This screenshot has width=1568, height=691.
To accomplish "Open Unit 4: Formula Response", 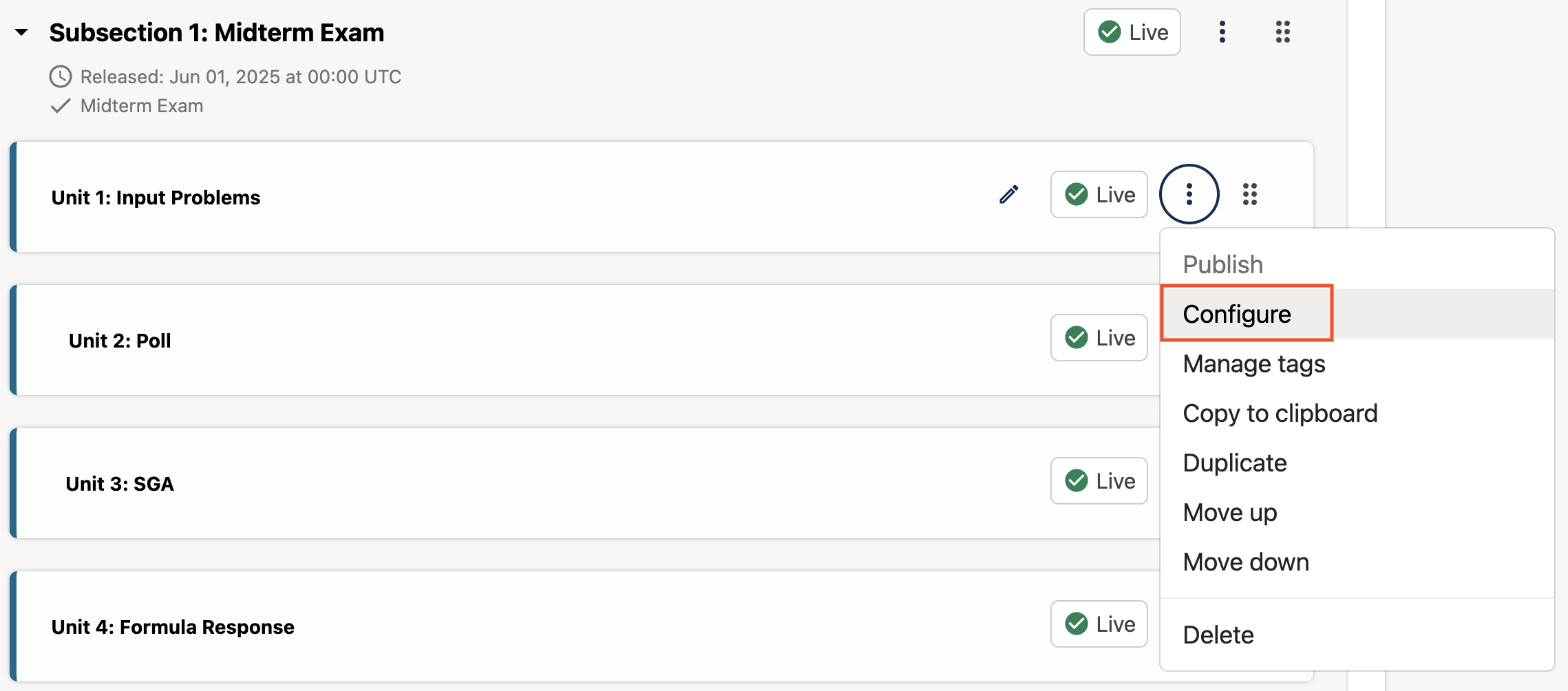I will 173,627.
